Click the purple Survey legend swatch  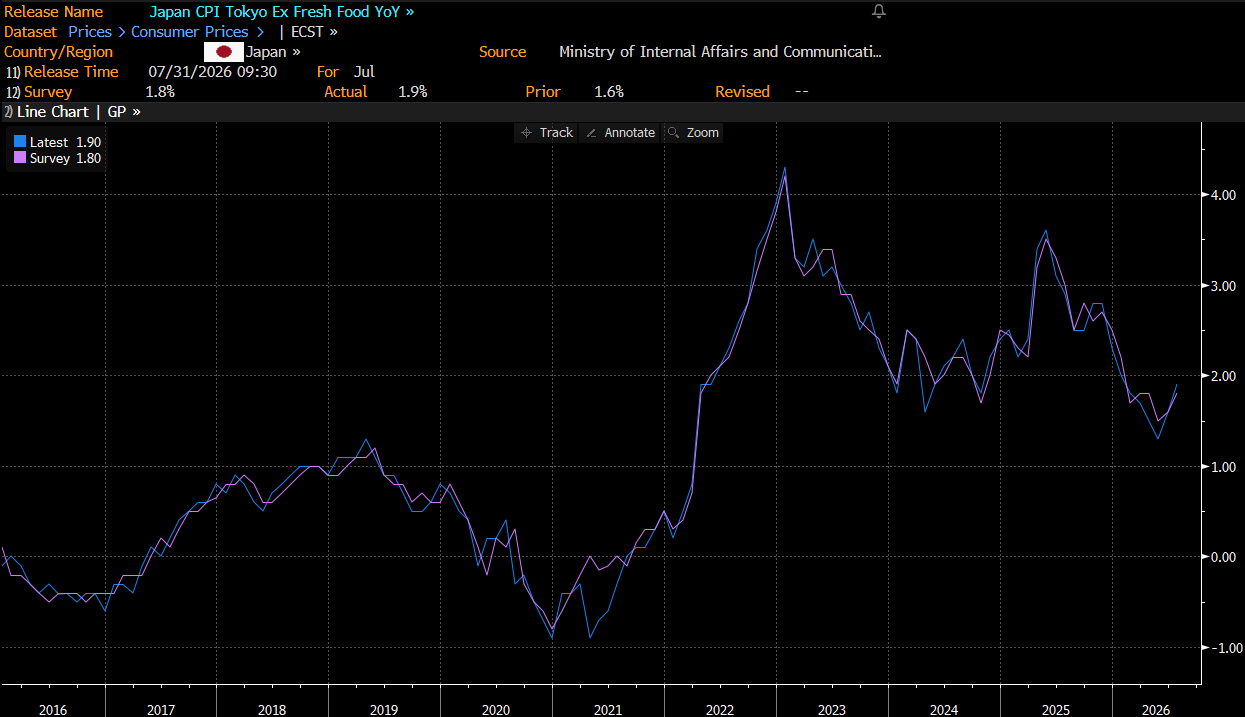click(x=19, y=158)
